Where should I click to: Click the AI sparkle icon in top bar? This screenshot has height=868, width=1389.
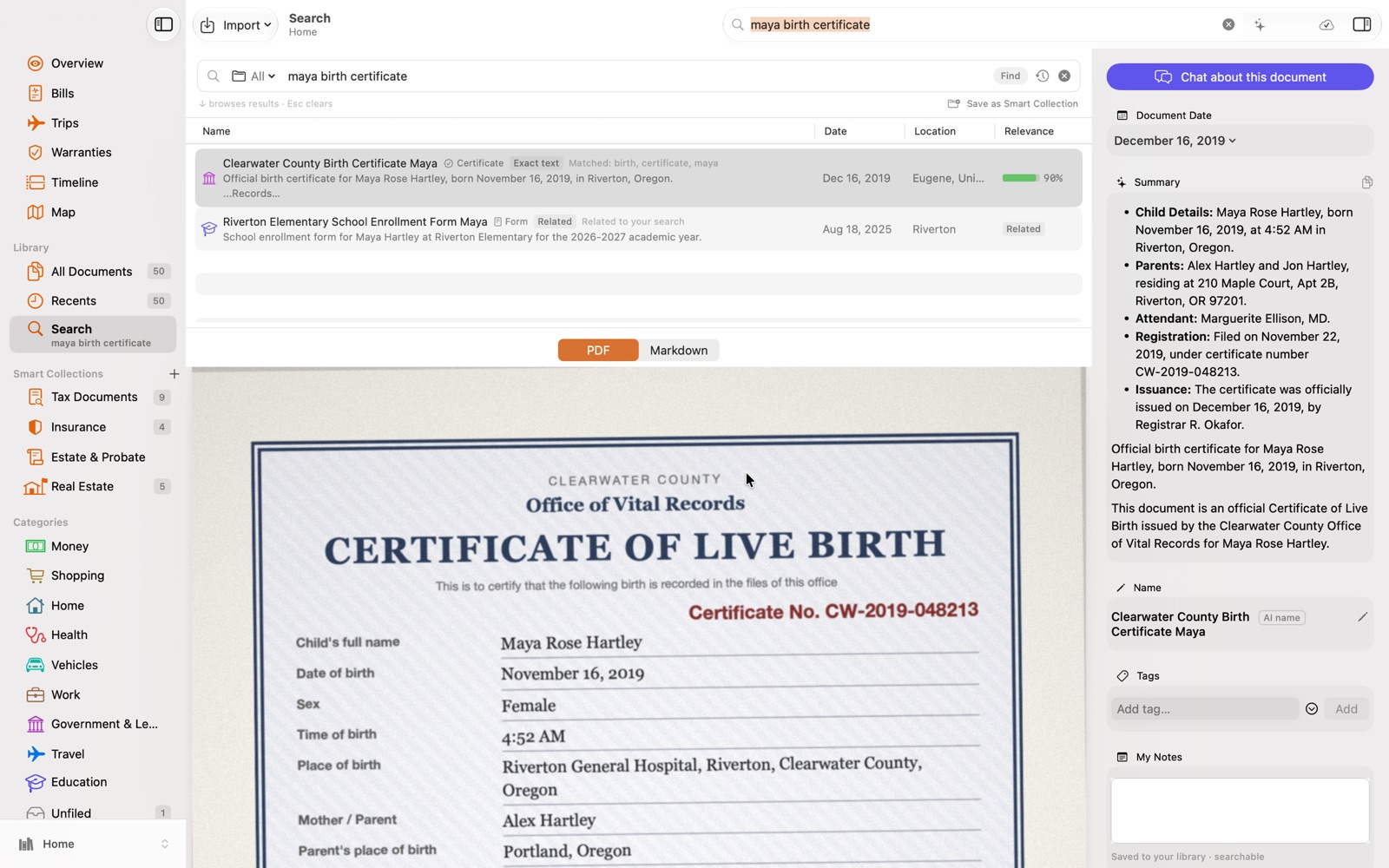click(1259, 25)
